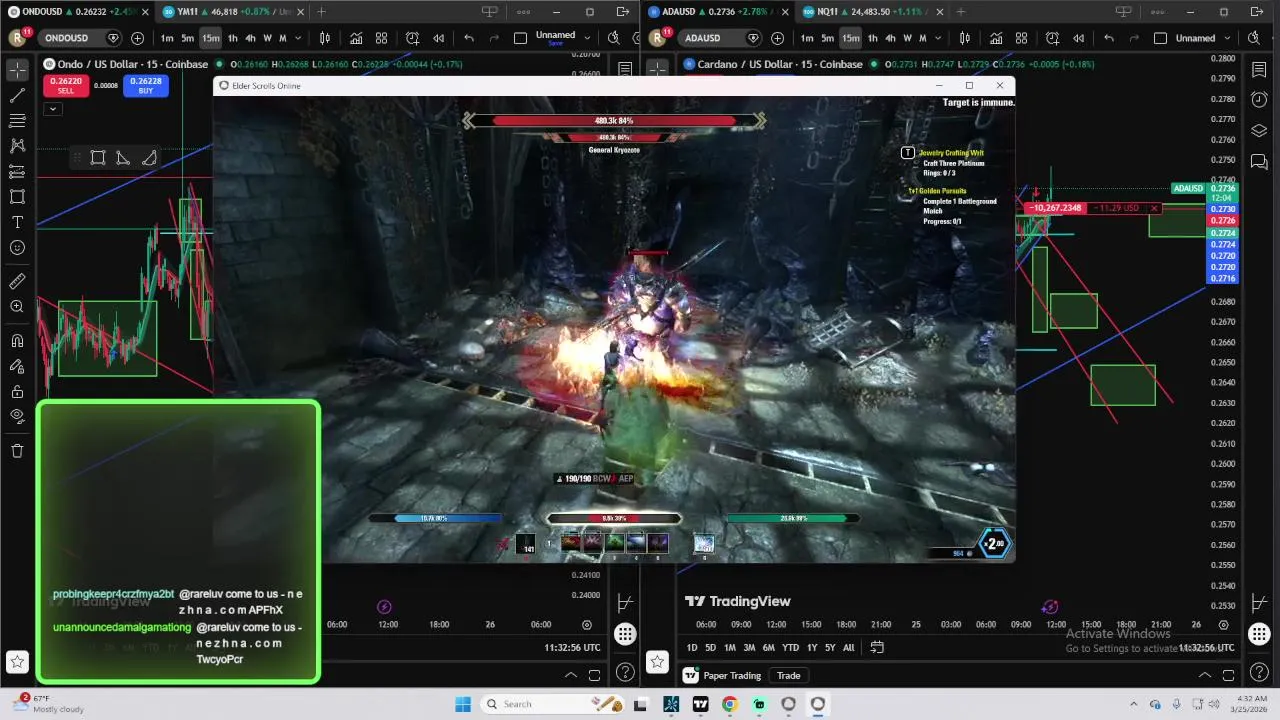Screen dimensions: 1280x720
Task: Open candlestick chart type menu in ONDOUSD window
Action: (x=324, y=38)
